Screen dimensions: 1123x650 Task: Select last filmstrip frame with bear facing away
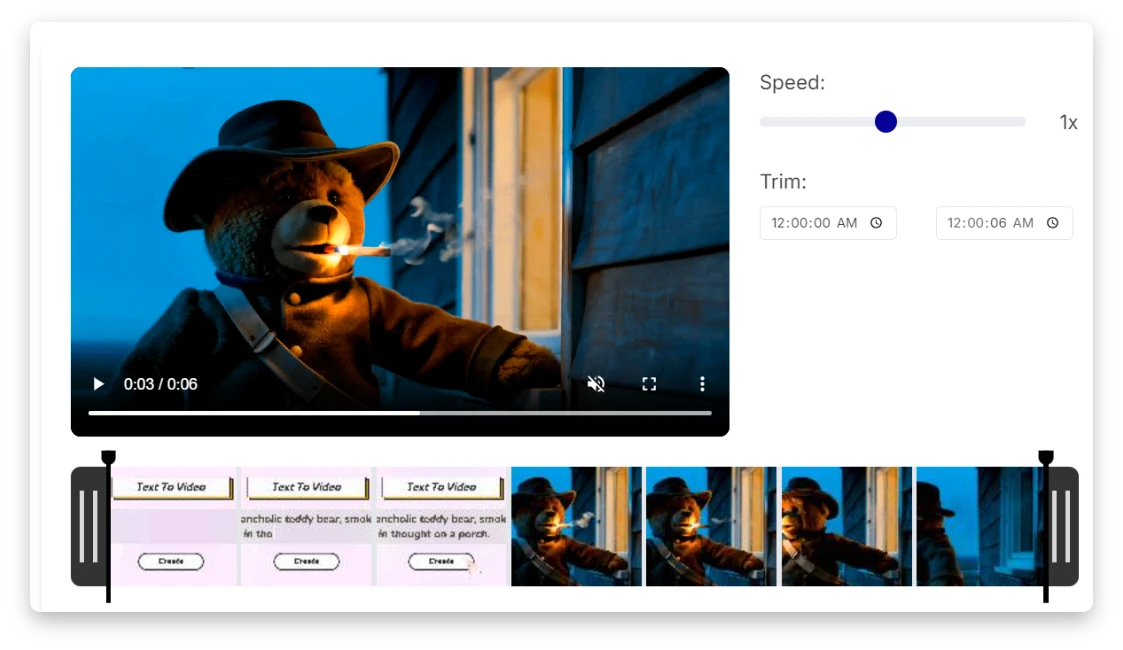(x=980, y=526)
